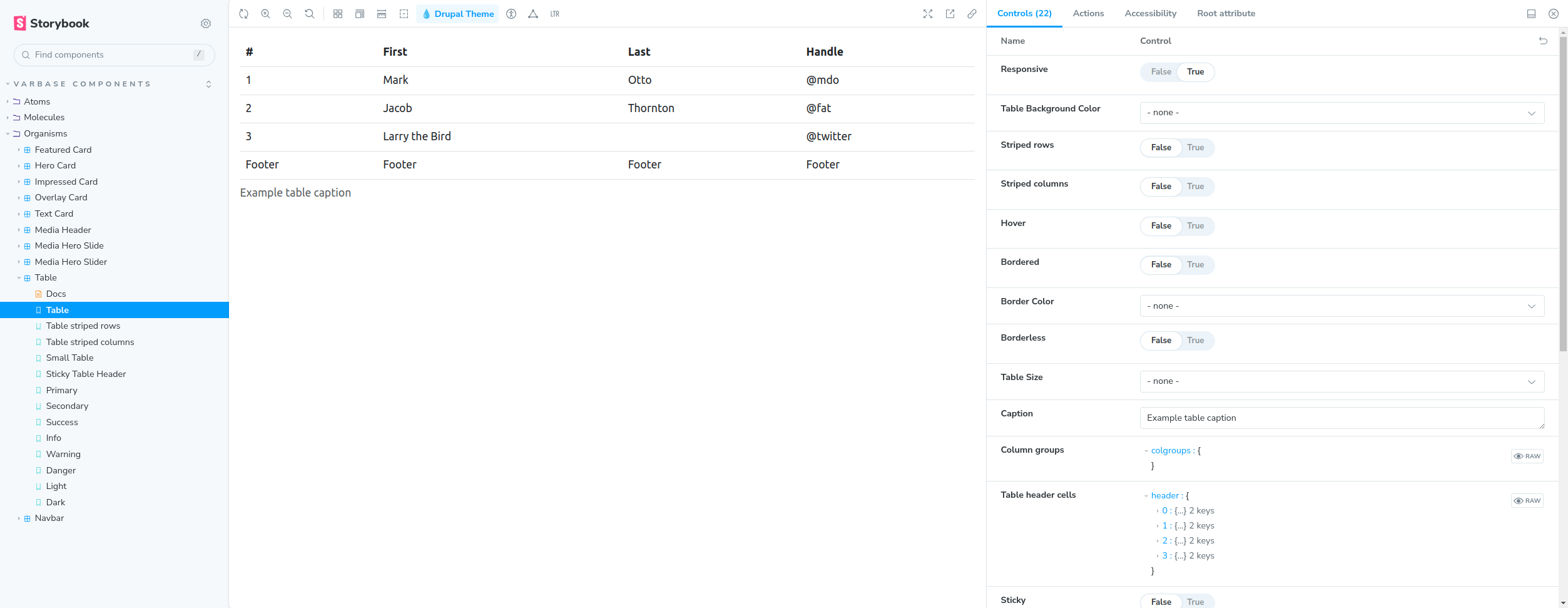Click the 'Example table caption' below table
This screenshot has height=608, width=1568.
click(295, 193)
